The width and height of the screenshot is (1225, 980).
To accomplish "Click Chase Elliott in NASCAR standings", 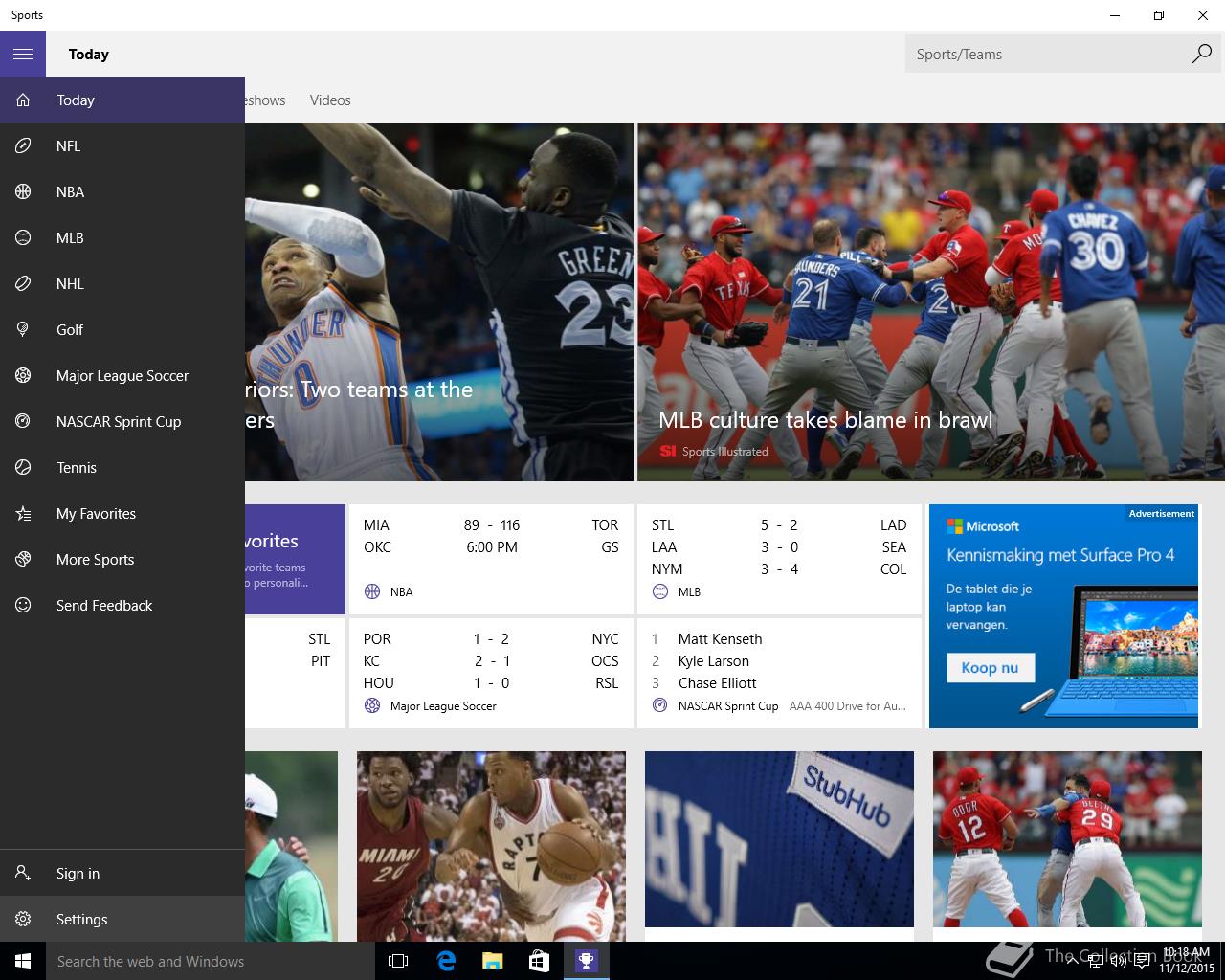I will pos(717,682).
